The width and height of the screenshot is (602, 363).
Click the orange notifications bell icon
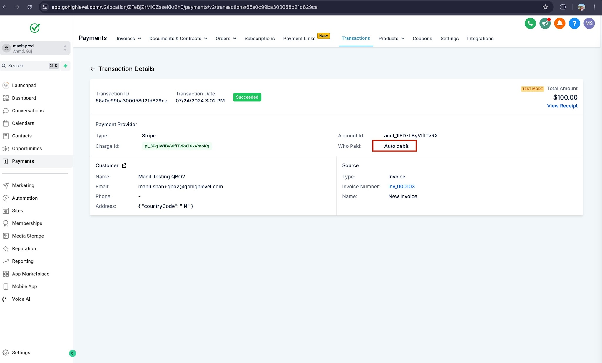(x=559, y=23)
